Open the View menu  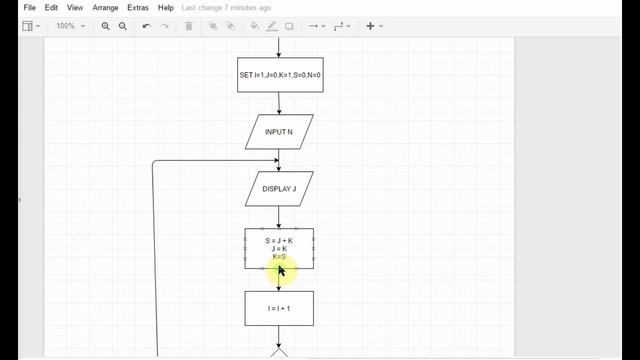pyautogui.click(x=75, y=8)
